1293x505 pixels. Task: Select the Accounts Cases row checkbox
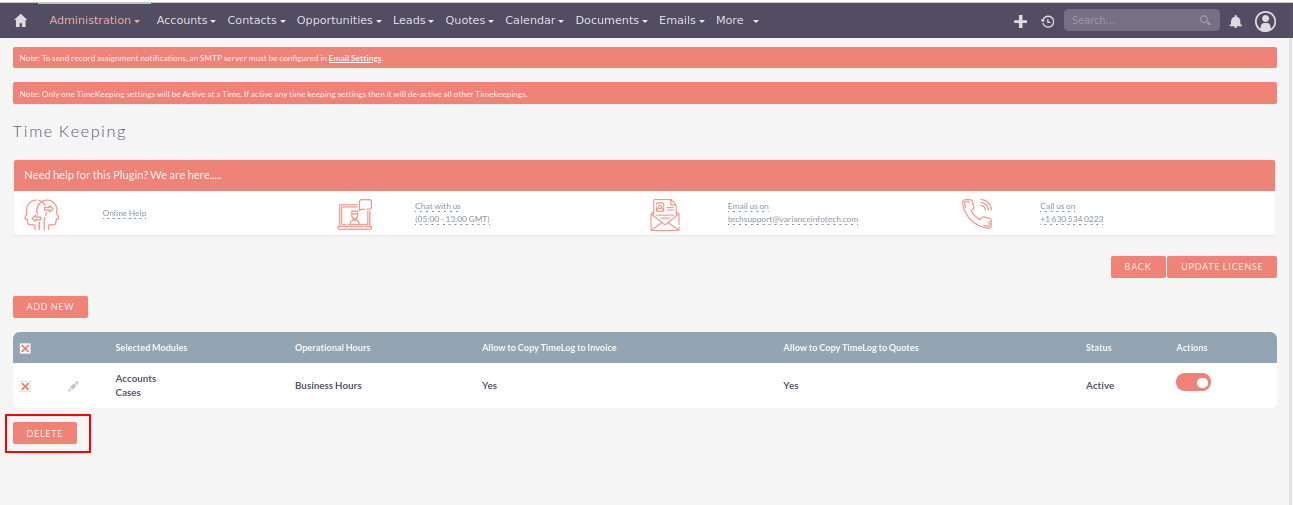[25, 386]
